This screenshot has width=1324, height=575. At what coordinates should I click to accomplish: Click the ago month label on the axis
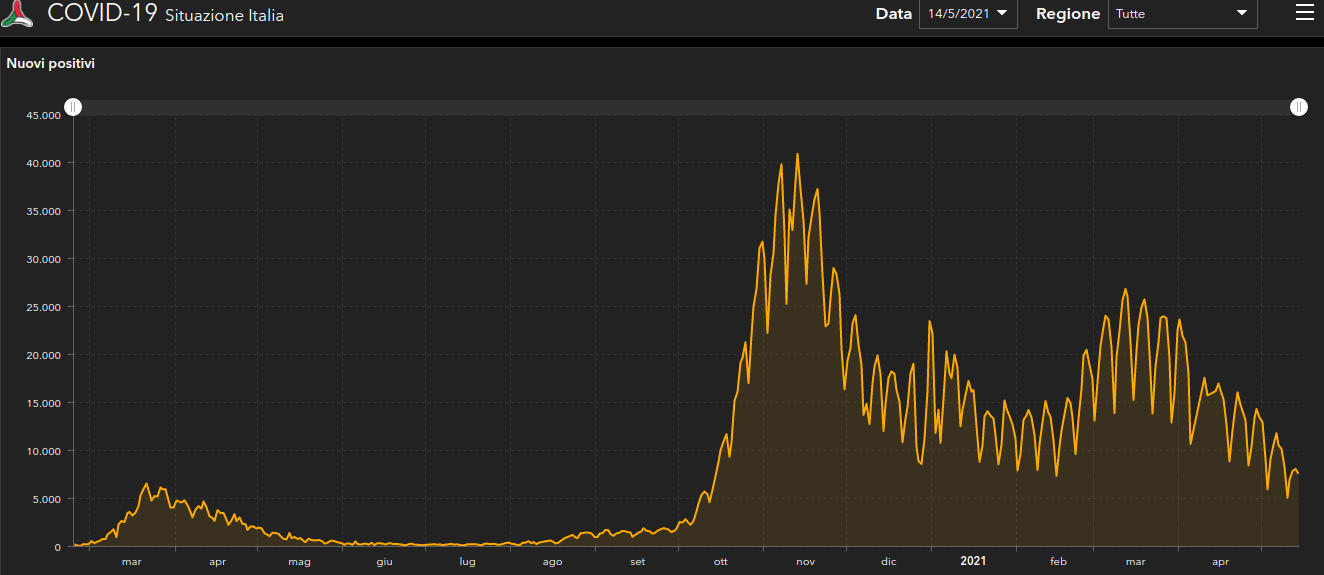pyautogui.click(x=552, y=562)
